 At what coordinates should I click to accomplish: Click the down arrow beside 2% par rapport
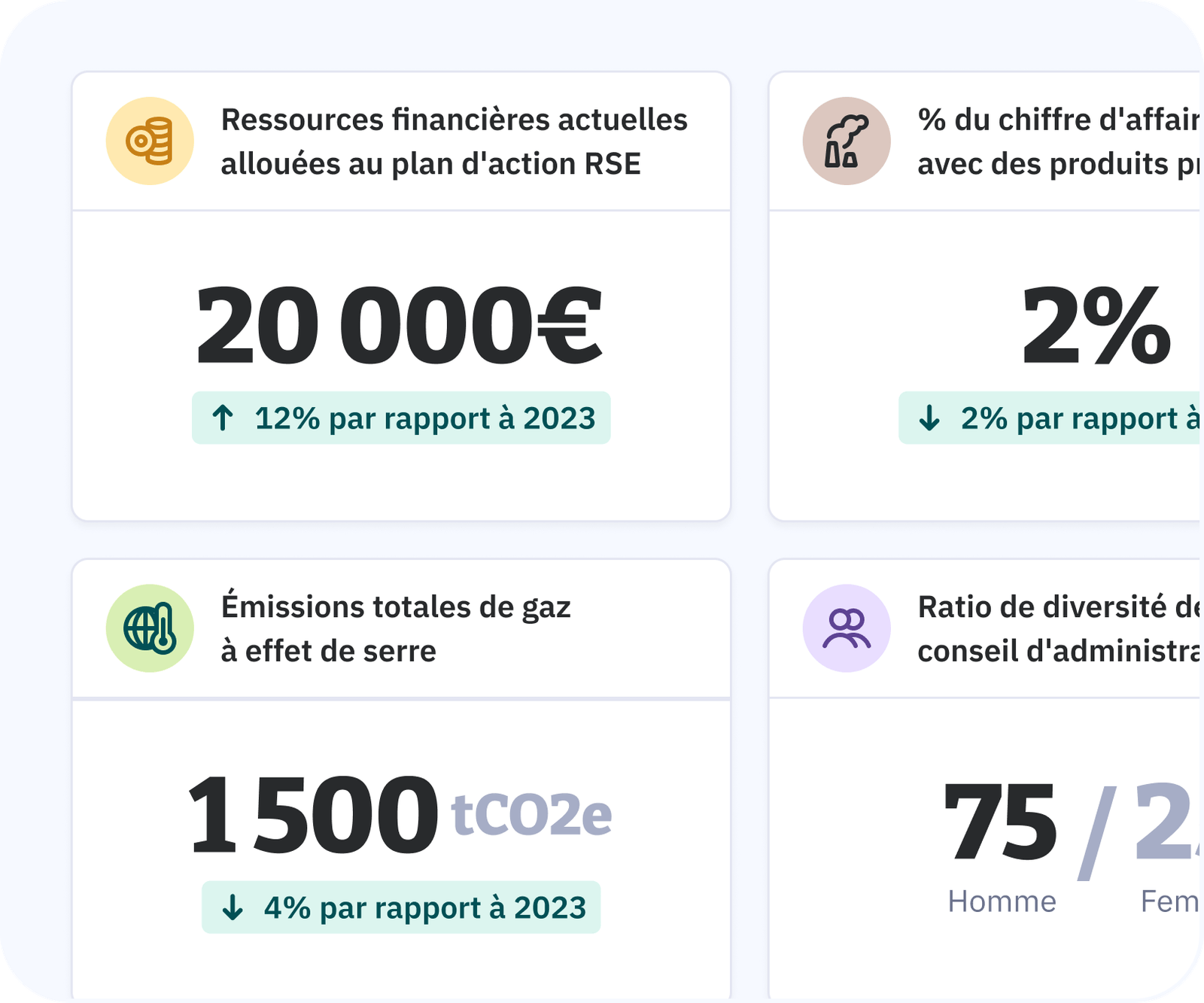coord(929,418)
